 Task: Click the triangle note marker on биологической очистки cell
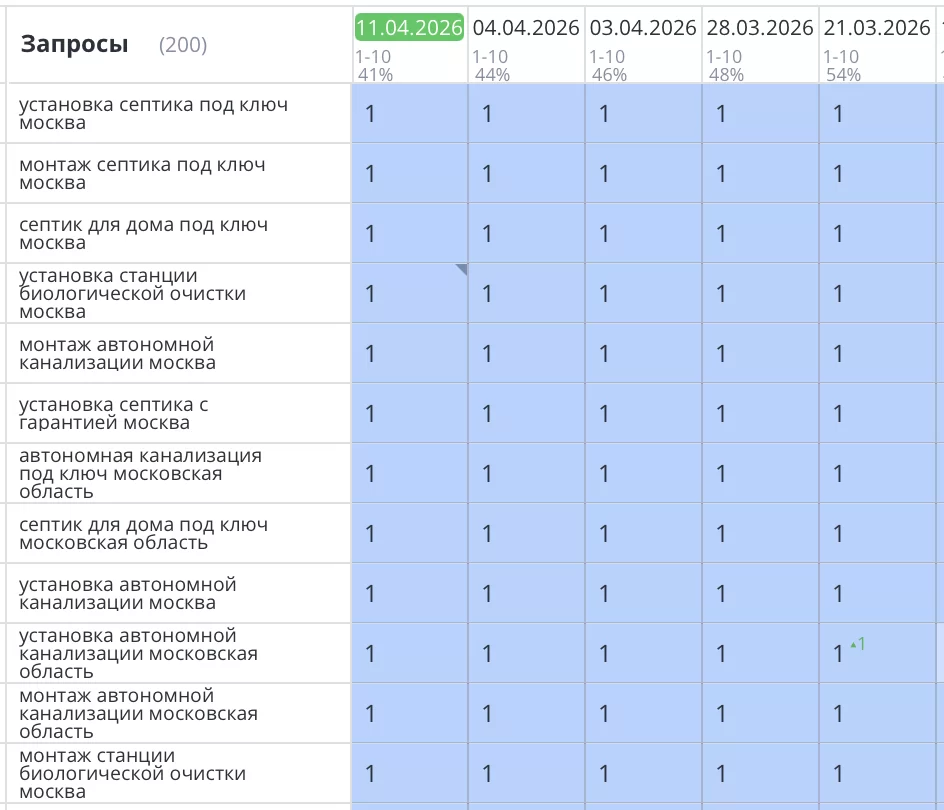(x=461, y=268)
